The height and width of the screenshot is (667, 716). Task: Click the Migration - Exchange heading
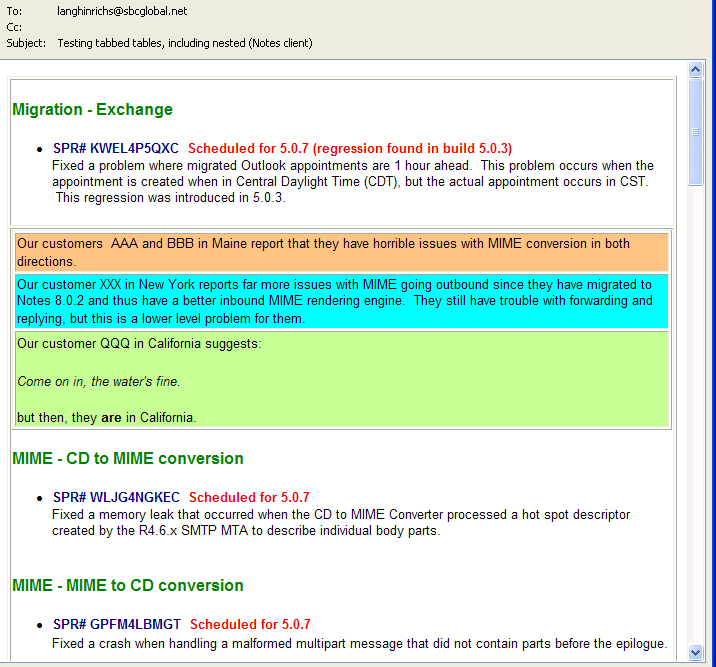[x=92, y=110]
